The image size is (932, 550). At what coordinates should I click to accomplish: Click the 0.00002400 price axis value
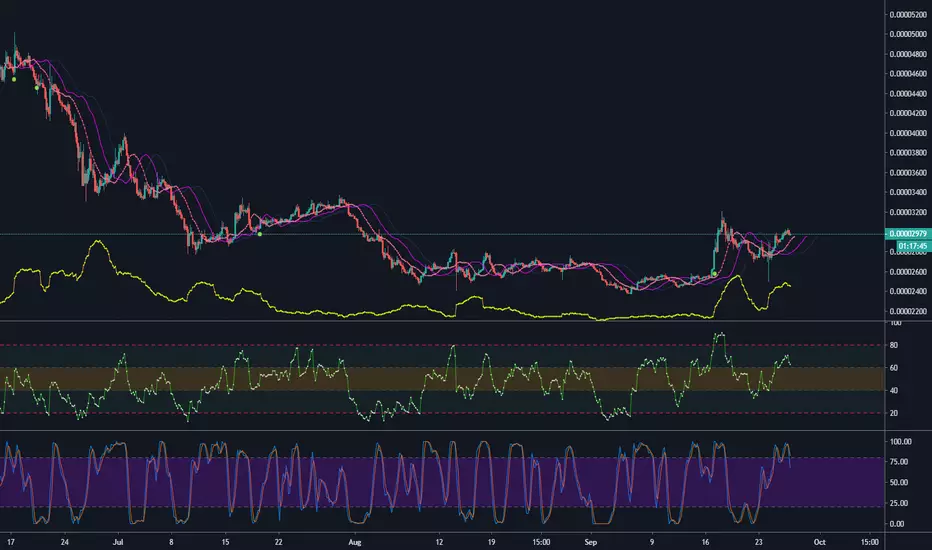908,291
